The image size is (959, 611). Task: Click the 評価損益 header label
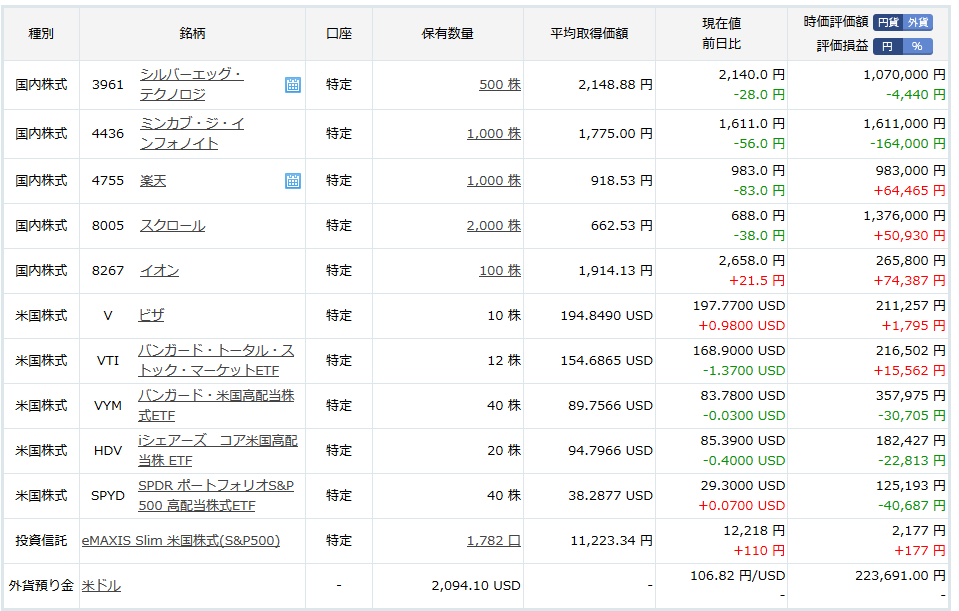pyautogui.click(x=842, y=46)
